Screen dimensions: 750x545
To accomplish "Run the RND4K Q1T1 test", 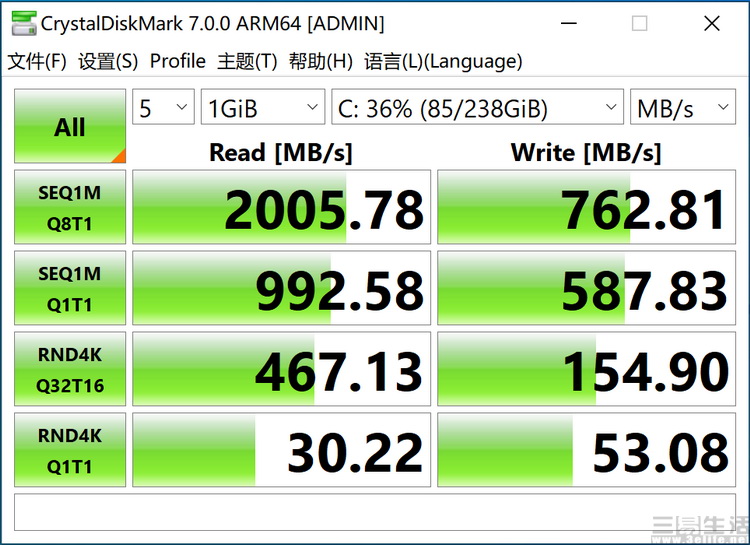I will click(70, 450).
